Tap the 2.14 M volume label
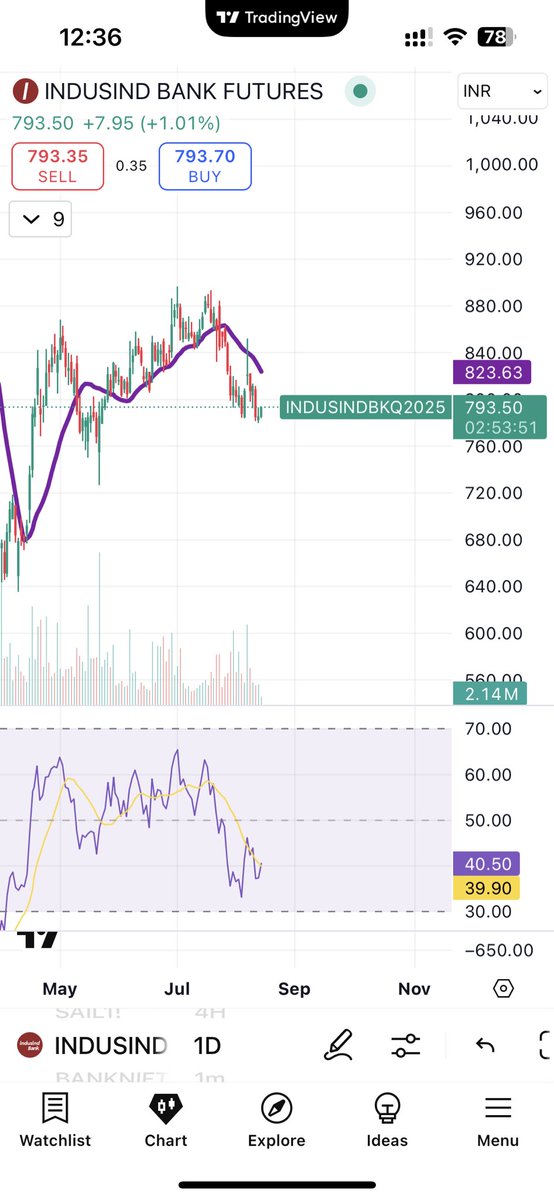554x1200 pixels. coord(489,694)
